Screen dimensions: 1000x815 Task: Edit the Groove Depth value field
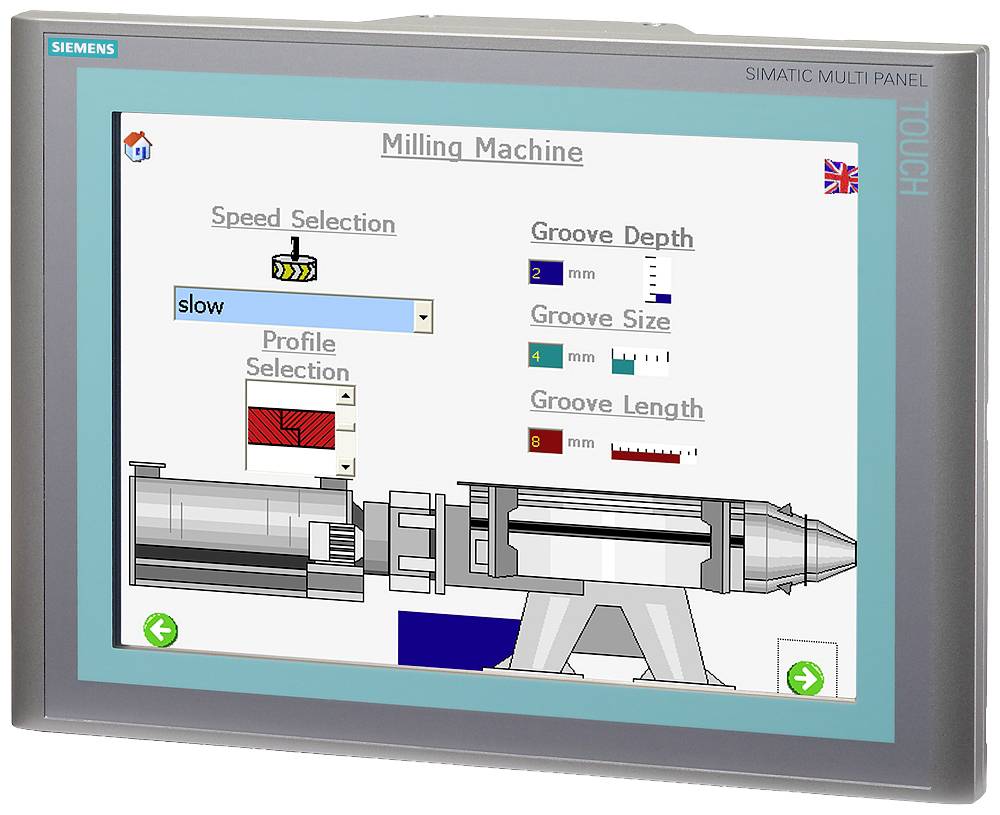tap(545, 272)
